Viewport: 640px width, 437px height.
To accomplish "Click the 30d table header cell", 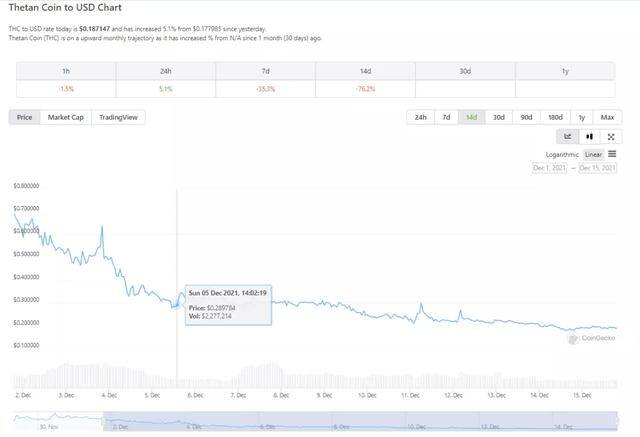I will (x=465, y=71).
